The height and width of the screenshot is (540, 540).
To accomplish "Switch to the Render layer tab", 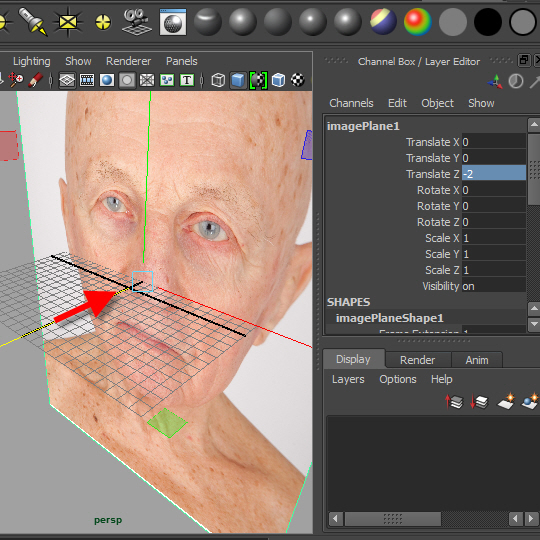I will (x=417, y=360).
